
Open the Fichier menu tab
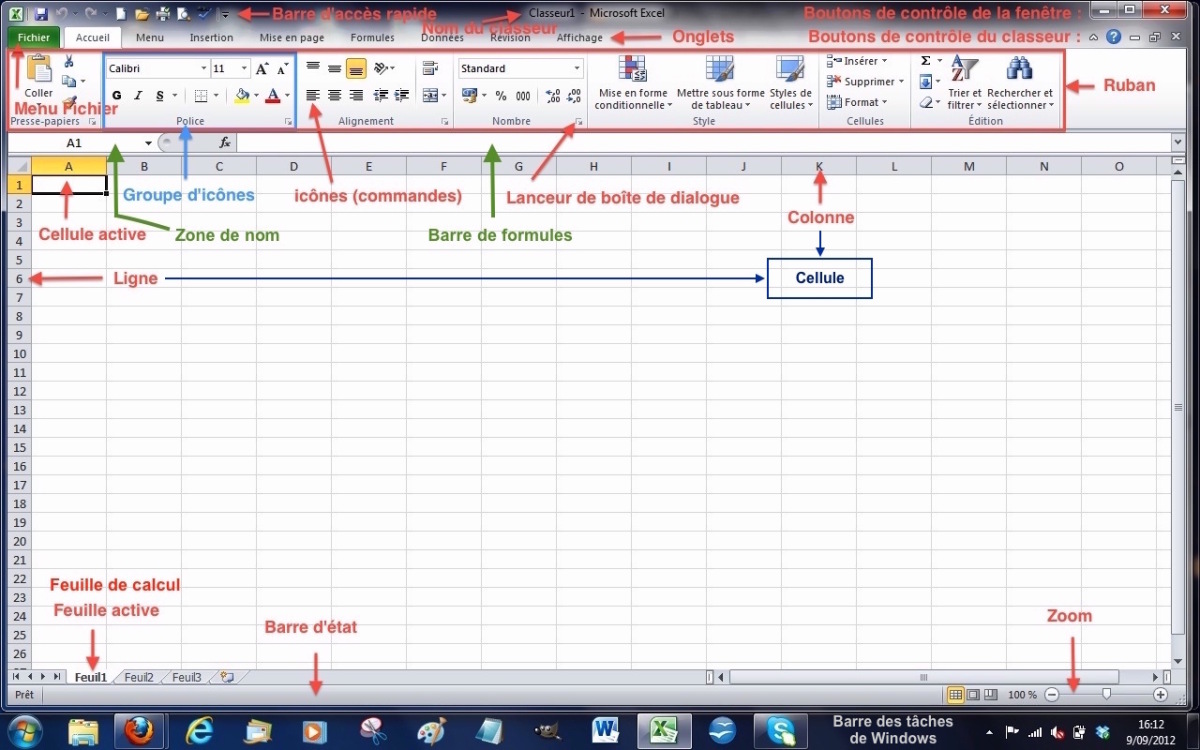coord(33,38)
